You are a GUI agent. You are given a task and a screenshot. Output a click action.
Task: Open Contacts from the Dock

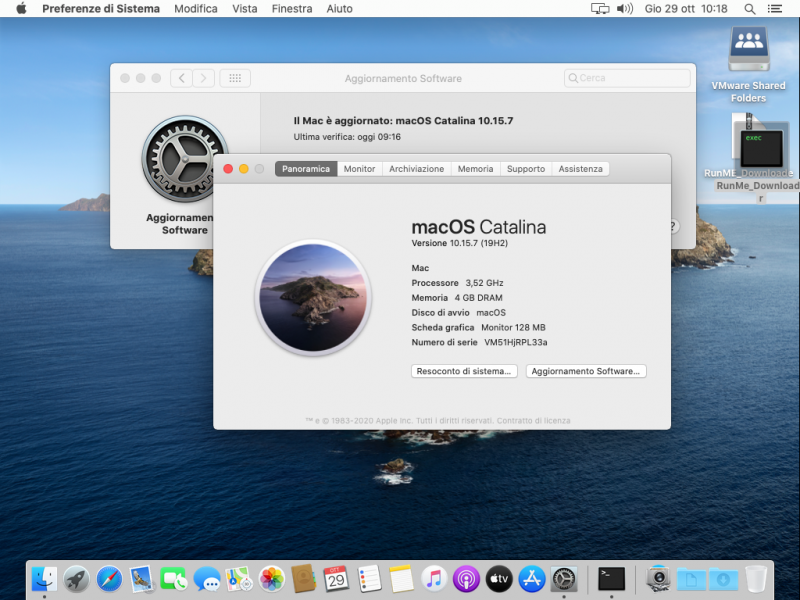[304, 579]
